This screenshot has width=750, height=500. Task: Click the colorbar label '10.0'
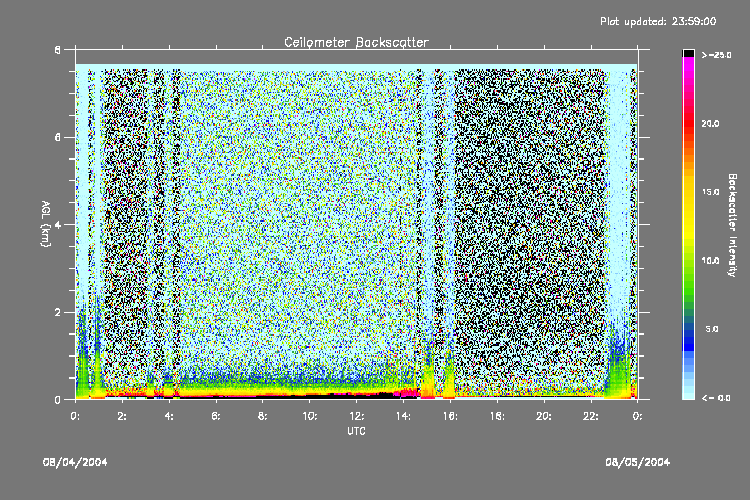coord(710,261)
